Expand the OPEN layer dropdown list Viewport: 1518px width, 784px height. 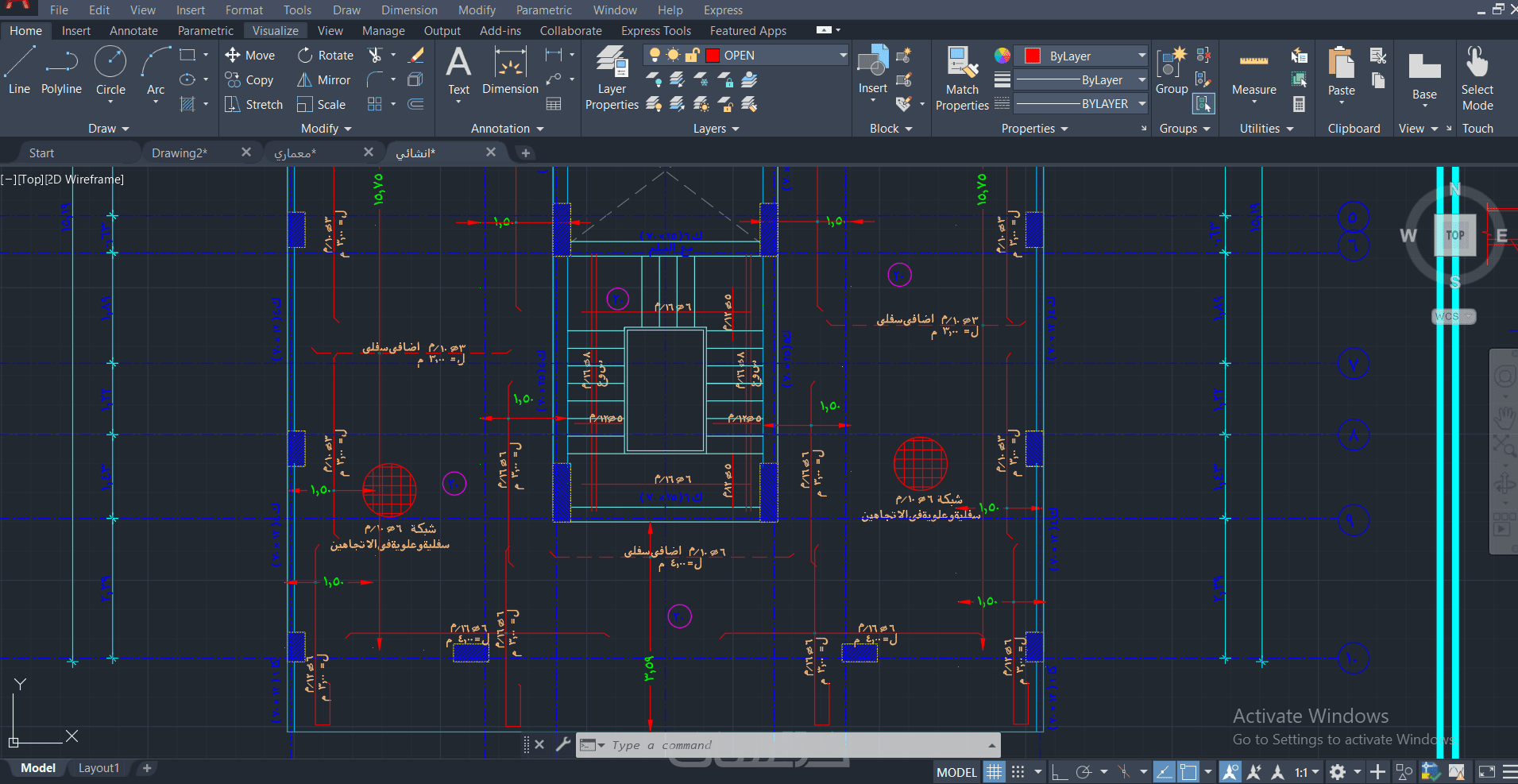tap(843, 56)
